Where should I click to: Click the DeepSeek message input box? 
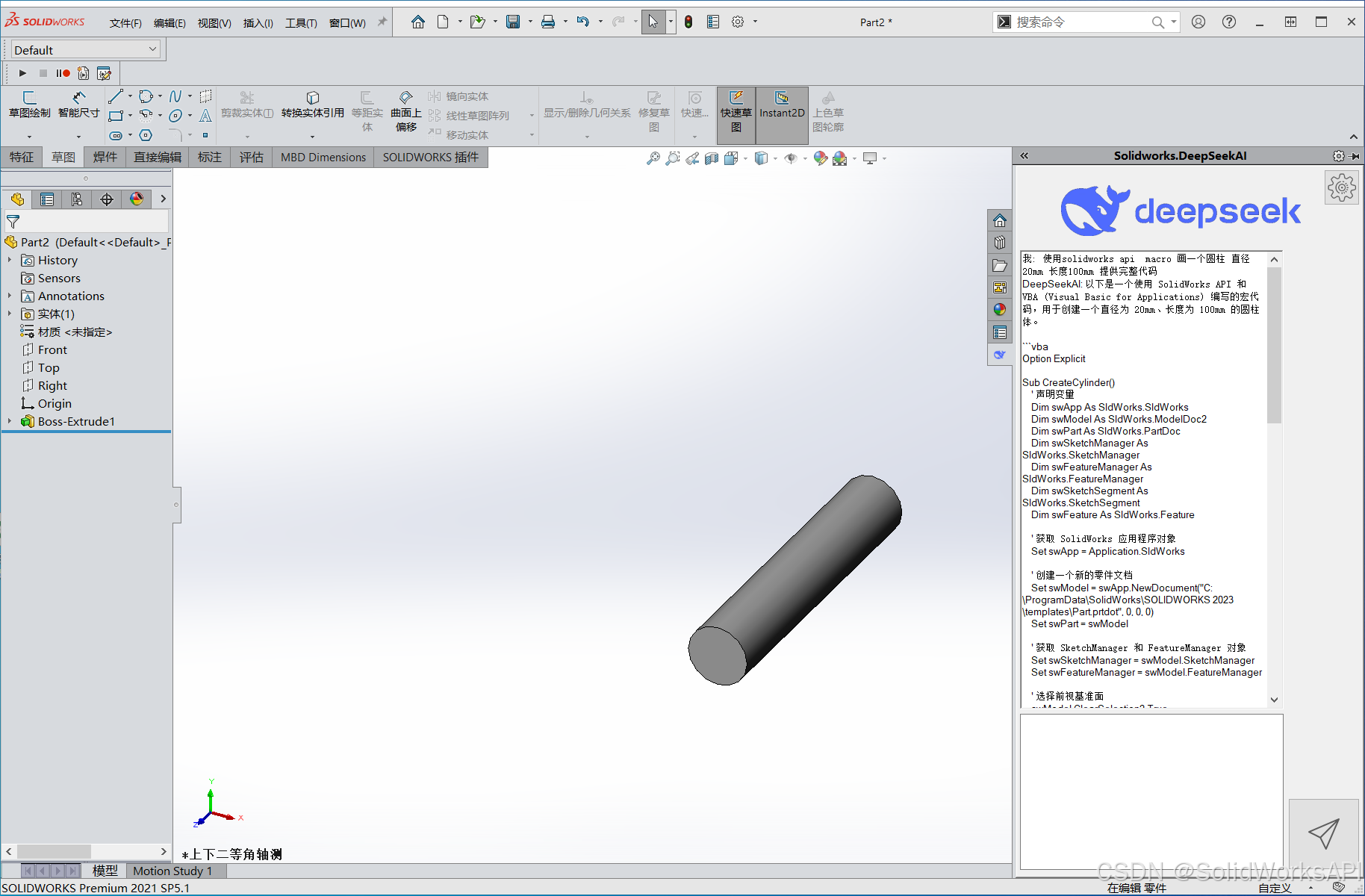1151,791
